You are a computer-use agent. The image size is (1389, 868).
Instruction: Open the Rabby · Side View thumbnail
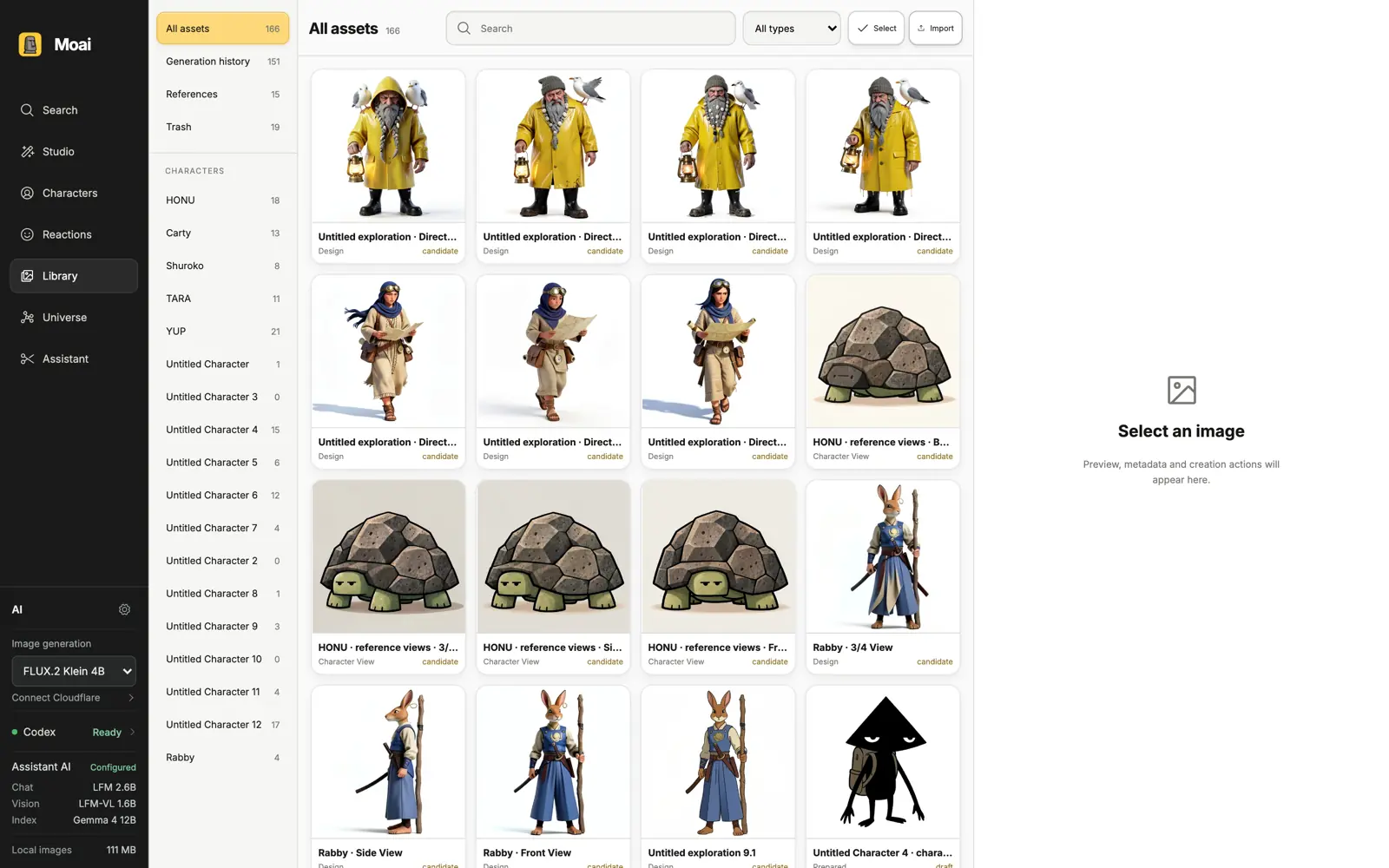click(x=388, y=762)
